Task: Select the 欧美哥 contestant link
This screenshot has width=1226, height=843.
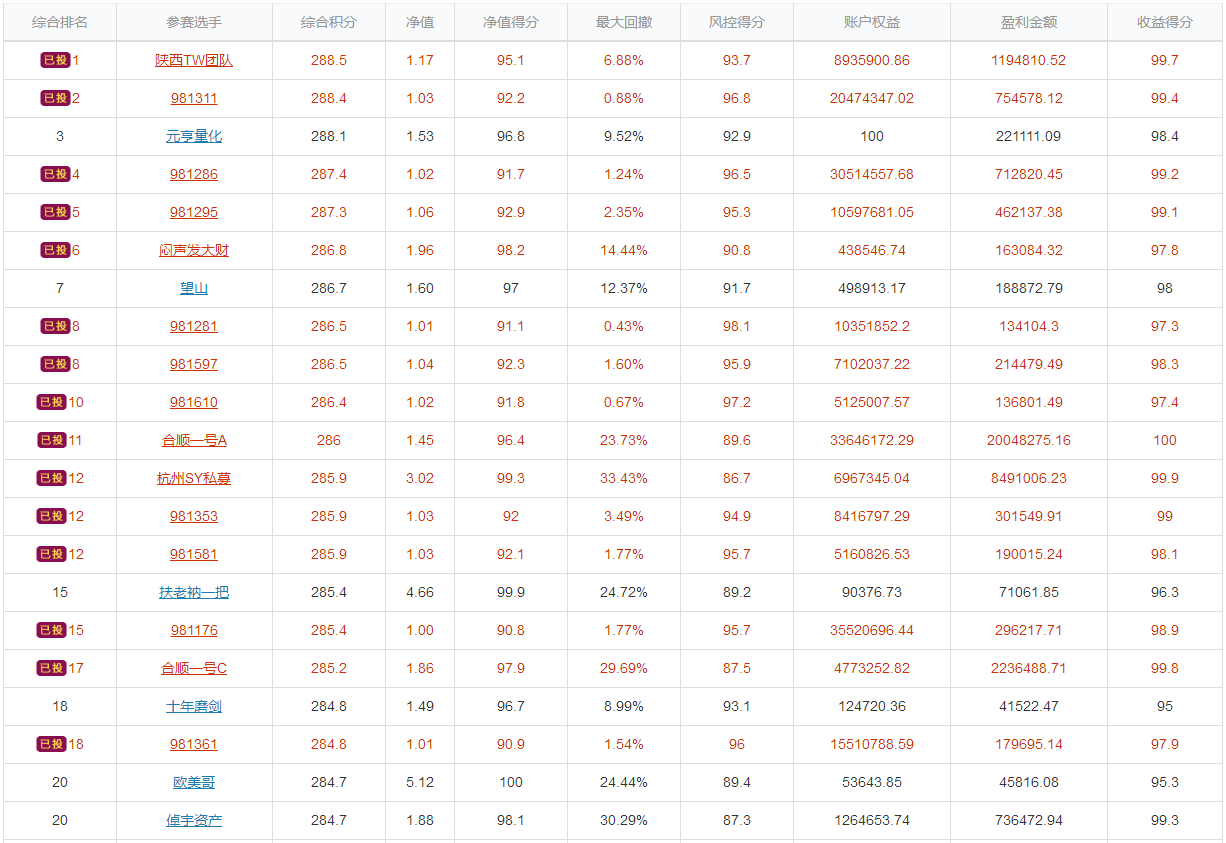Action: tap(194, 782)
